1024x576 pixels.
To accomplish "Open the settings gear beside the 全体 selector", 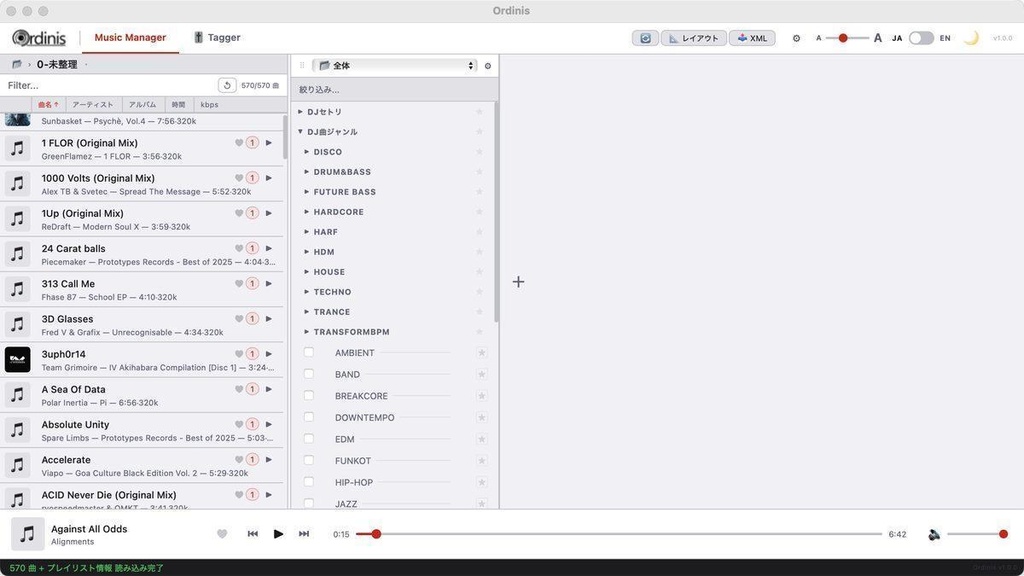I will [x=487, y=65].
